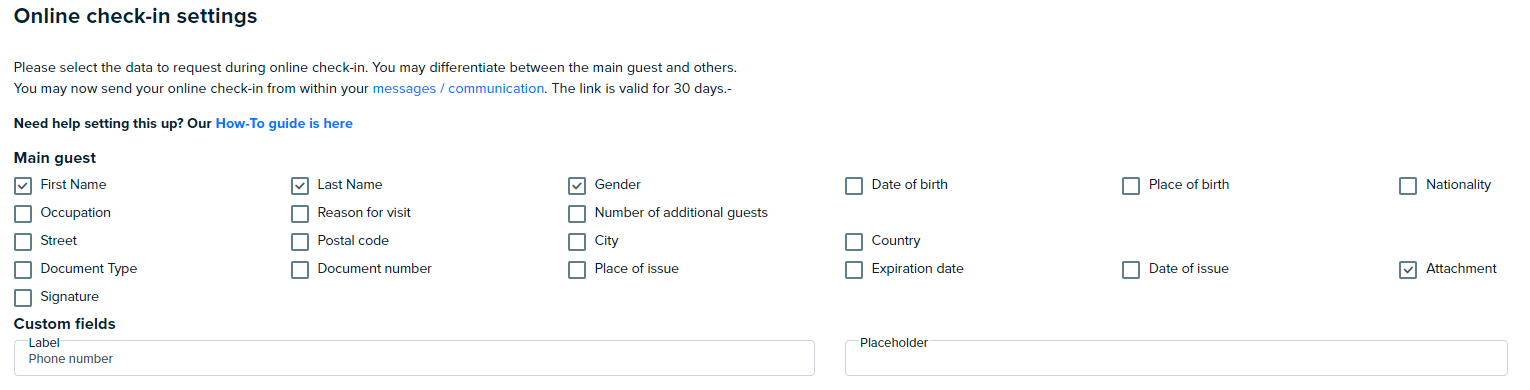This screenshot has height=390, width=1530.
Task: Uncheck the Last Name checkbox
Action: coord(300,185)
